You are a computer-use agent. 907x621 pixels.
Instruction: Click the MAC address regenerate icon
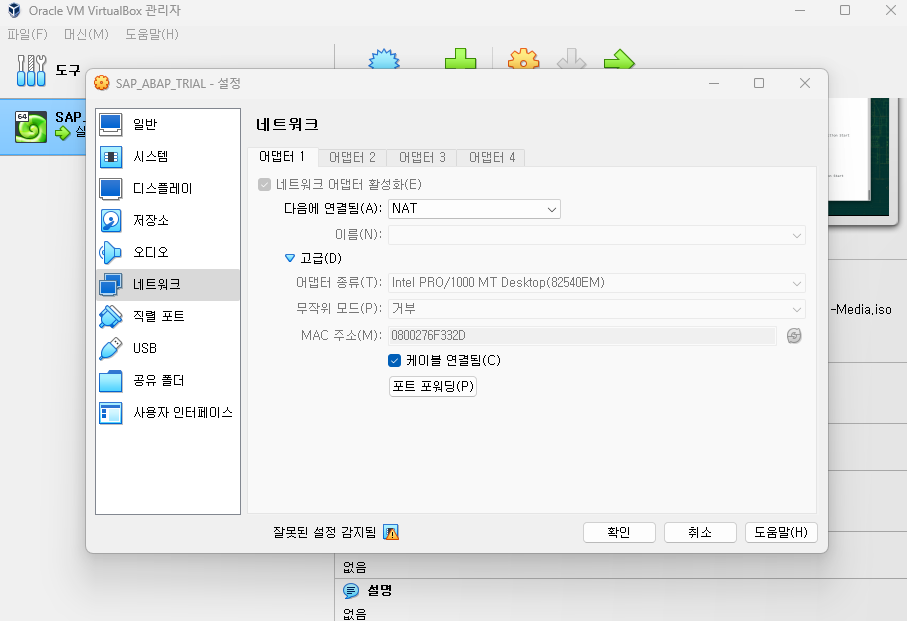[x=794, y=335]
